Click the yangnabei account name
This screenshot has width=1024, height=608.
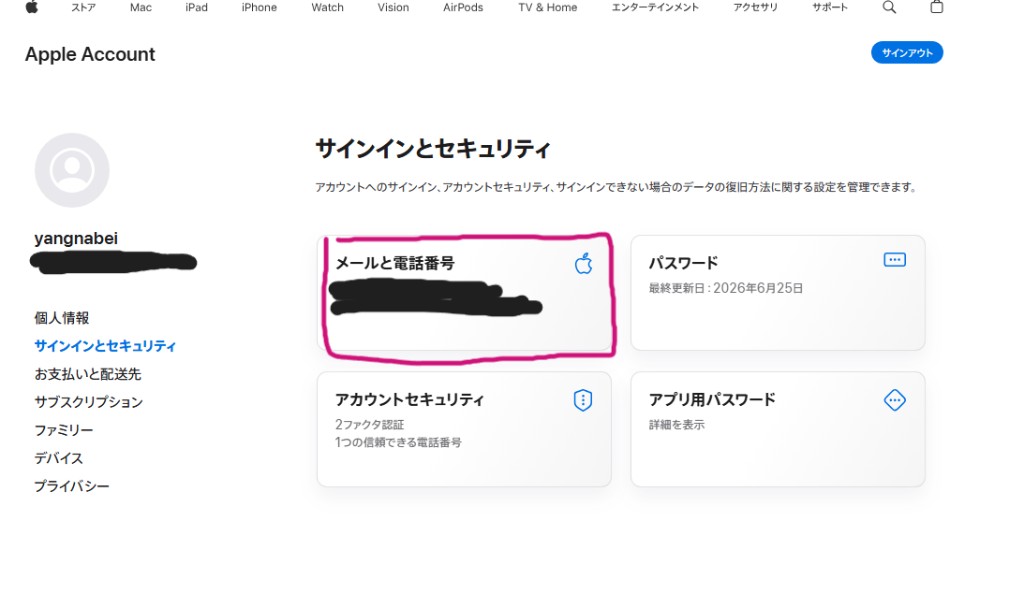pos(76,238)
